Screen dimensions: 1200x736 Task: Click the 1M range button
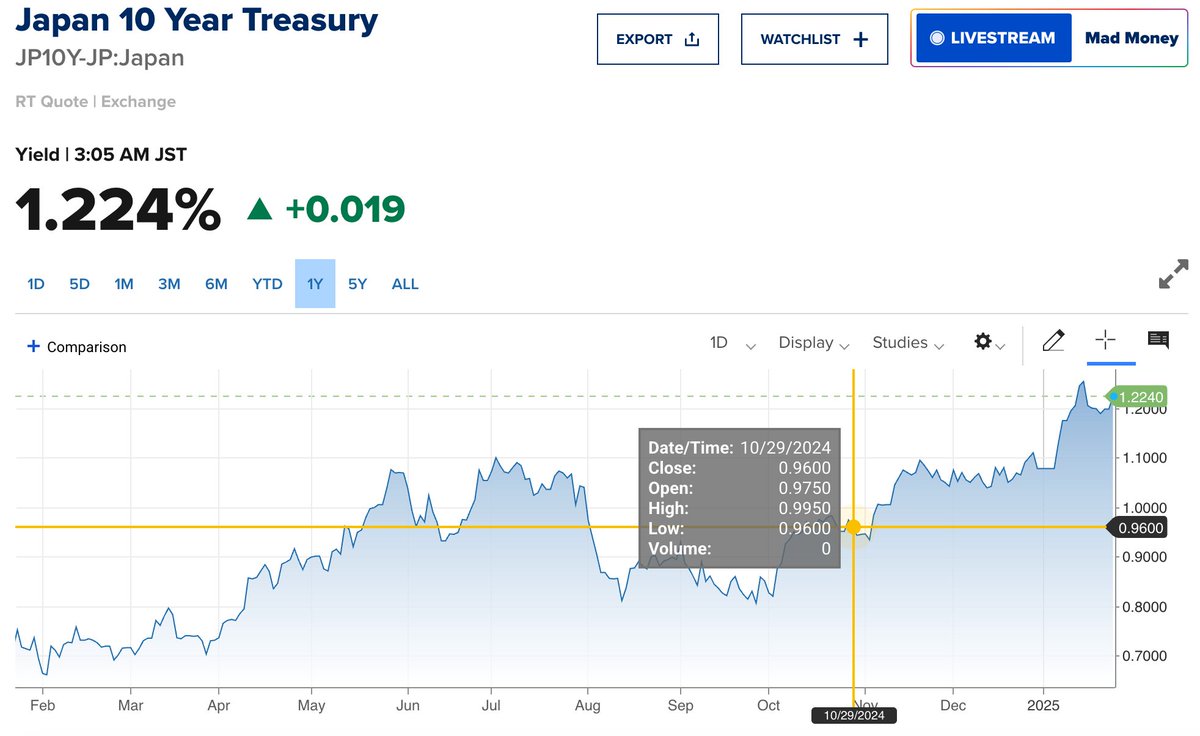pos(124,284)
